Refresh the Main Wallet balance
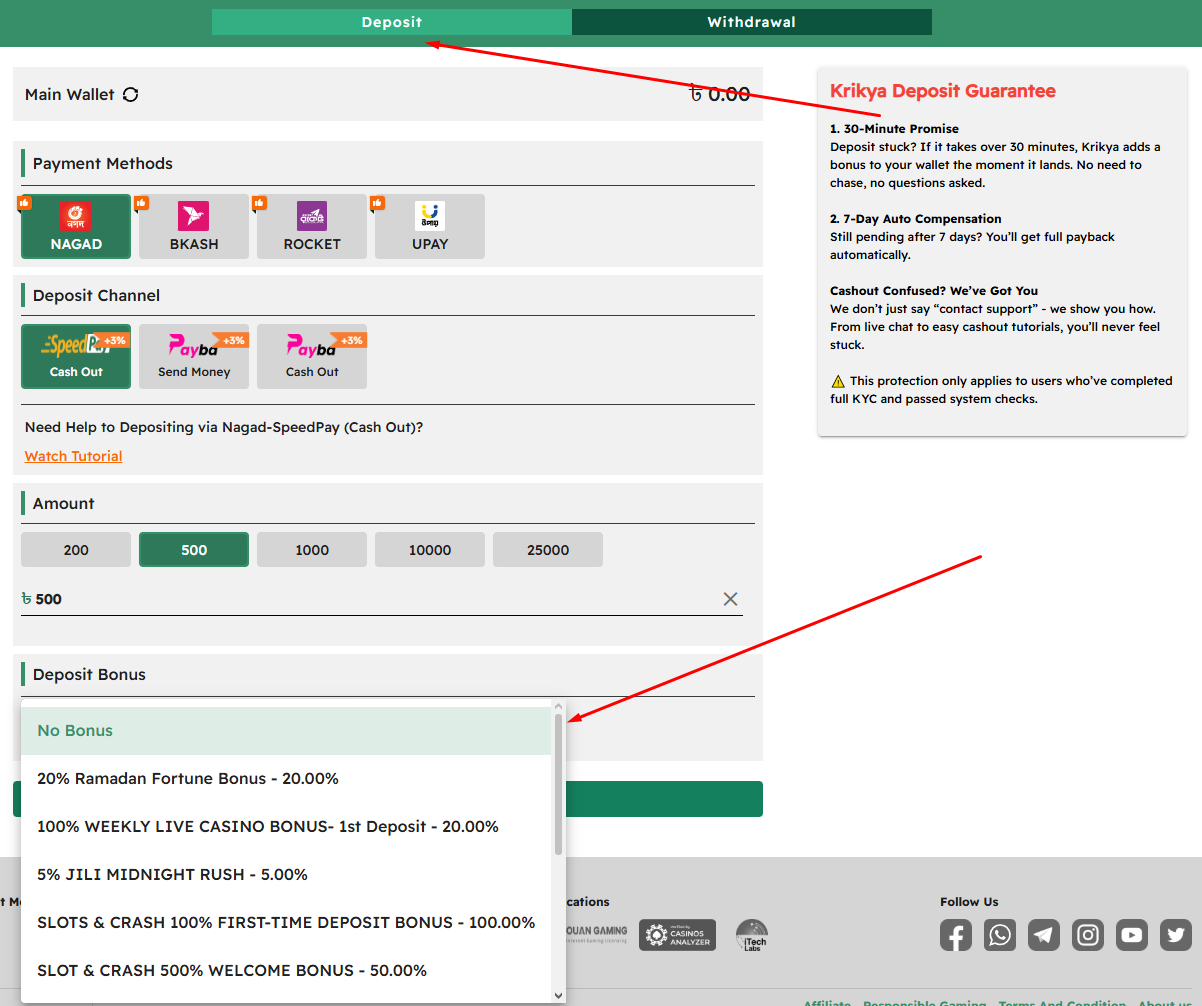This screenshot has width=1202, height=1006. coord(131,95)
